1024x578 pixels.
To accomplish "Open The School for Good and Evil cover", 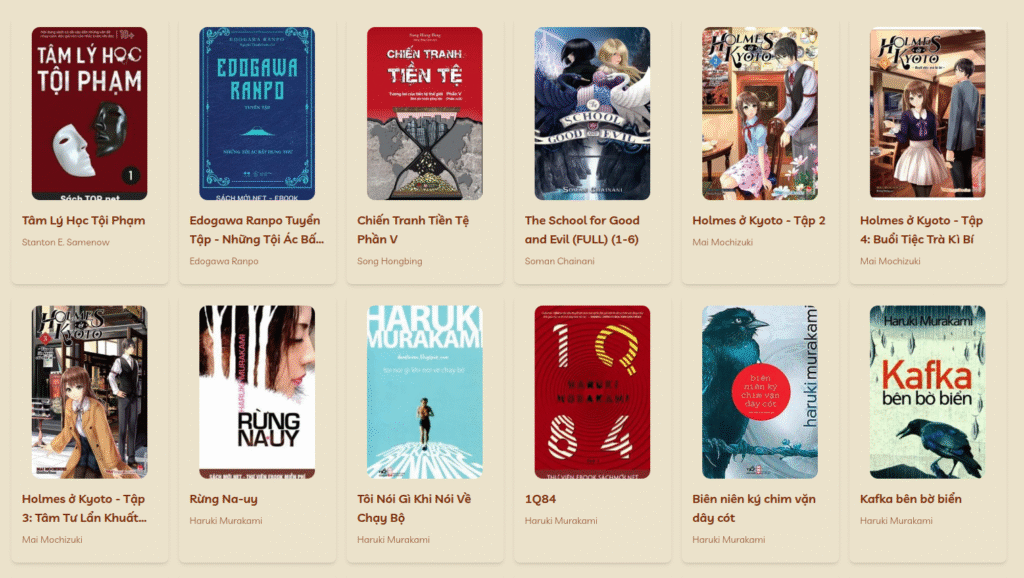I will [x=592, y=114].
